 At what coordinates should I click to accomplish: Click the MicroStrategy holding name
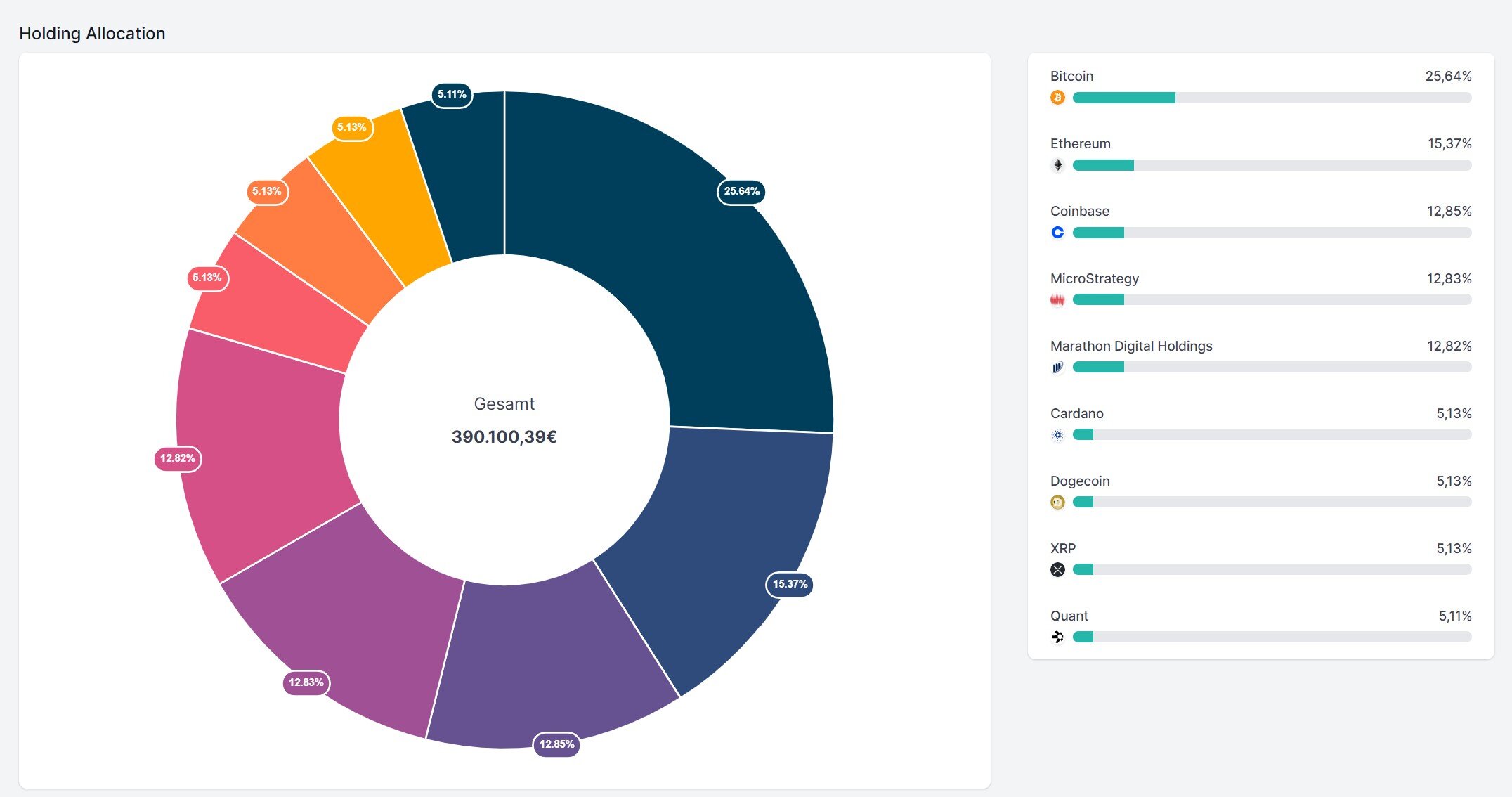point(1094,278)
